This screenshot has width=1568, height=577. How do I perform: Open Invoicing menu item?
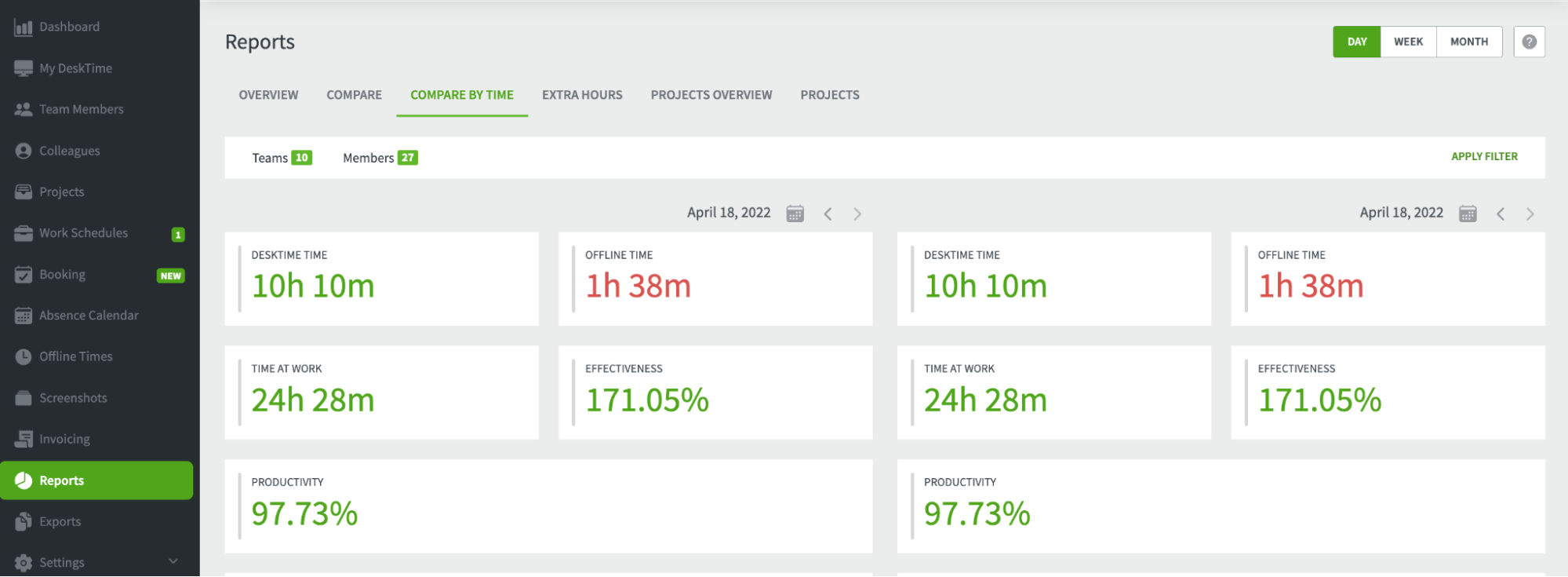[64, 439]
